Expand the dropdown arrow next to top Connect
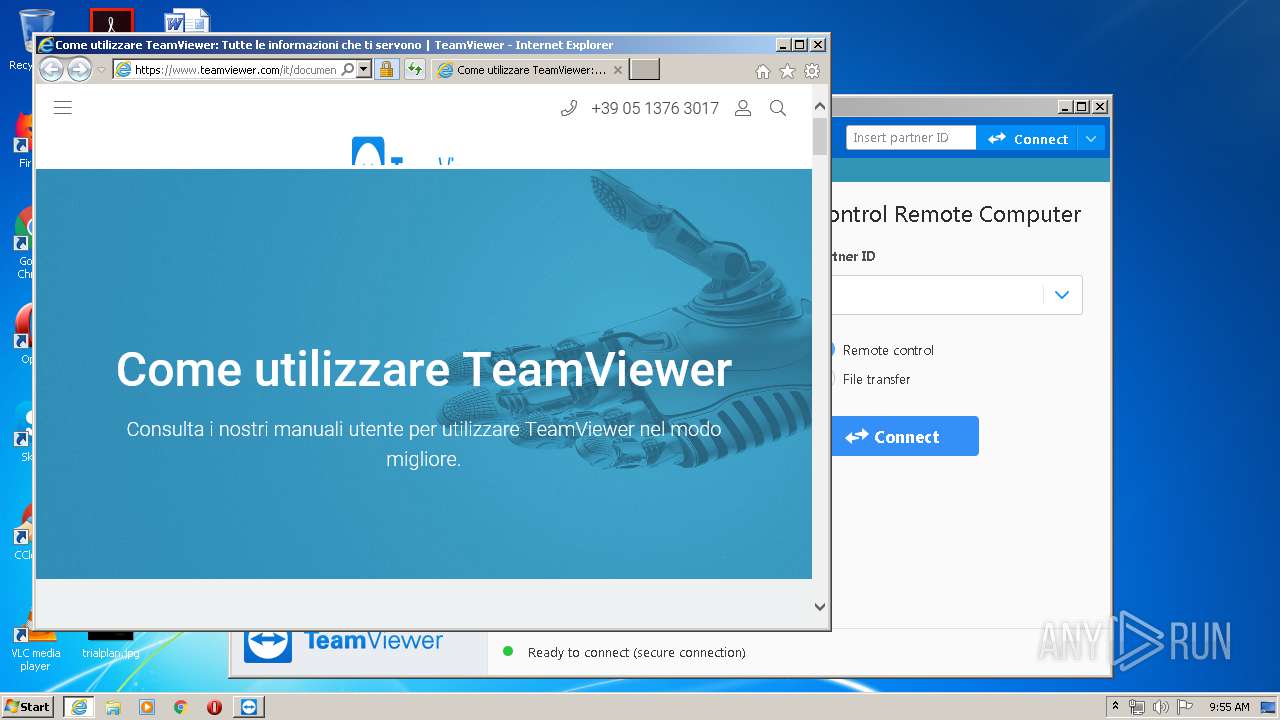Screen dimensions: 1280x720 1092,139
